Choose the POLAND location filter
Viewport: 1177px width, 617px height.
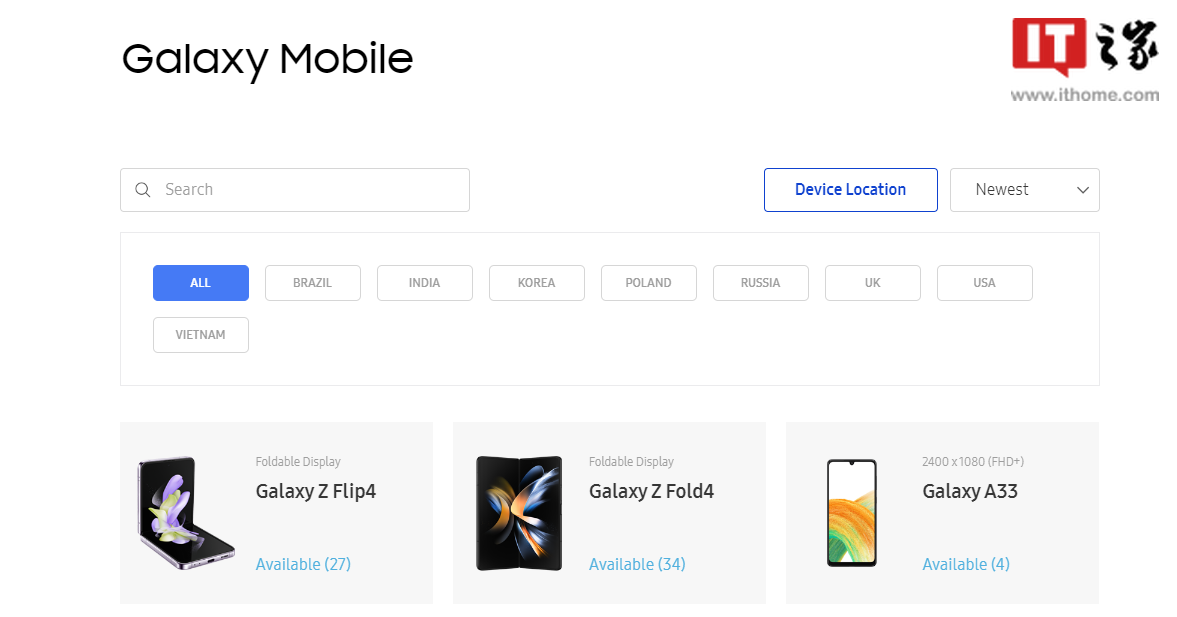[649, 283]
